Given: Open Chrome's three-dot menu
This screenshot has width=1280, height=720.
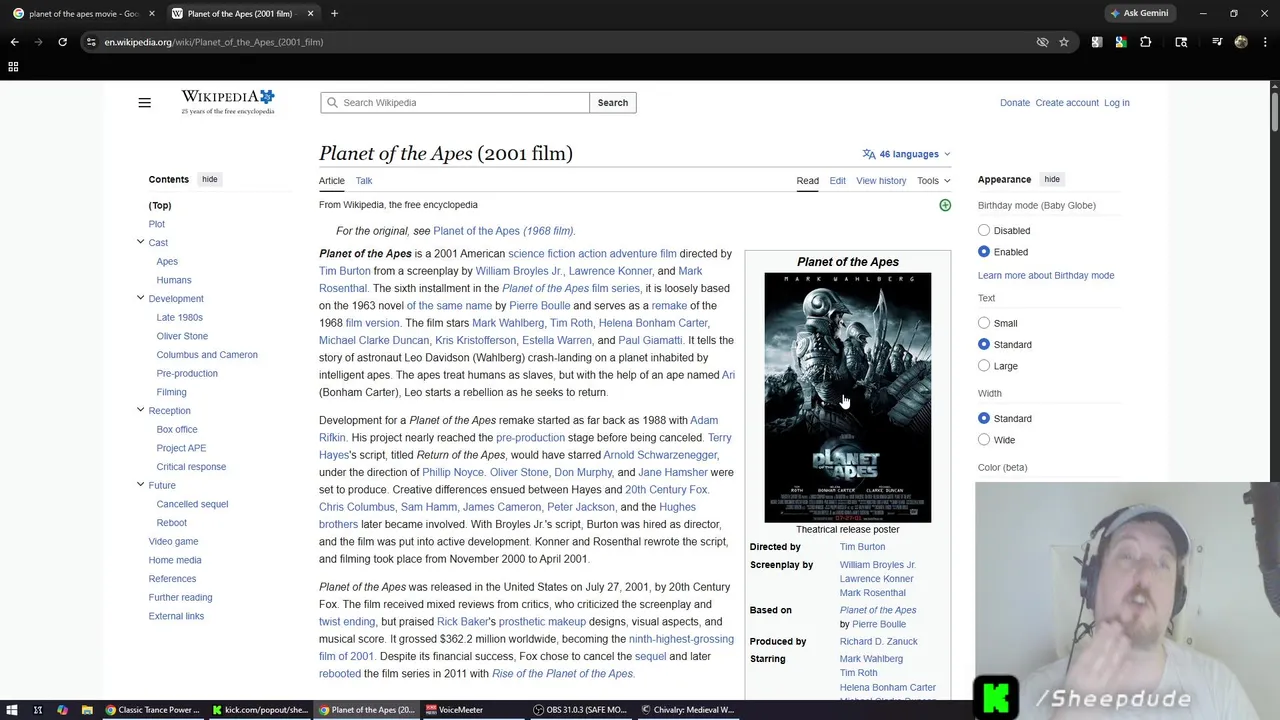Looking at the screenshot, I should click(1265, 42).
